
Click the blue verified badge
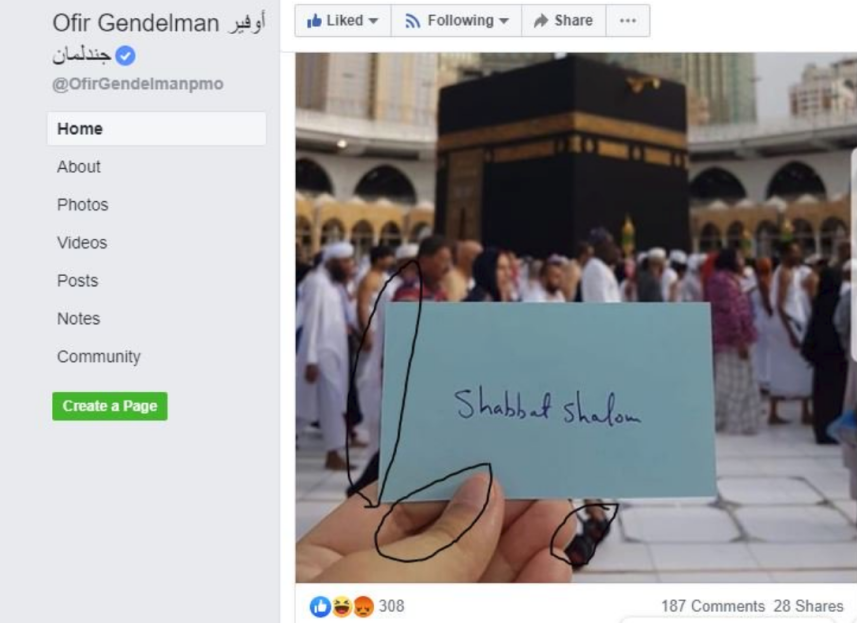(126, 56)
